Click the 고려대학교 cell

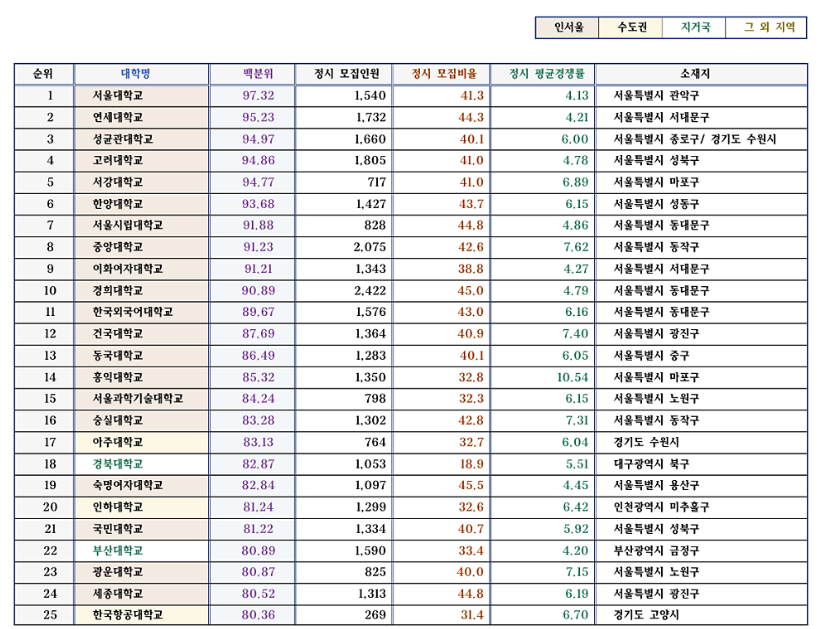[x=141, y=161]
